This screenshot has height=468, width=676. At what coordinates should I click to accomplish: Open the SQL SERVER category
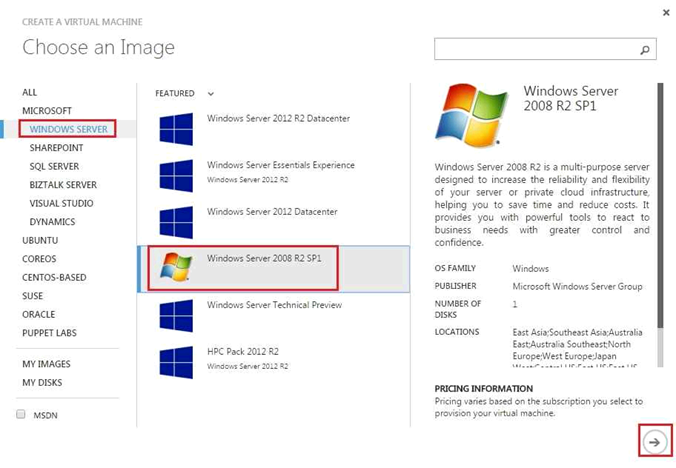pos(54,166)
